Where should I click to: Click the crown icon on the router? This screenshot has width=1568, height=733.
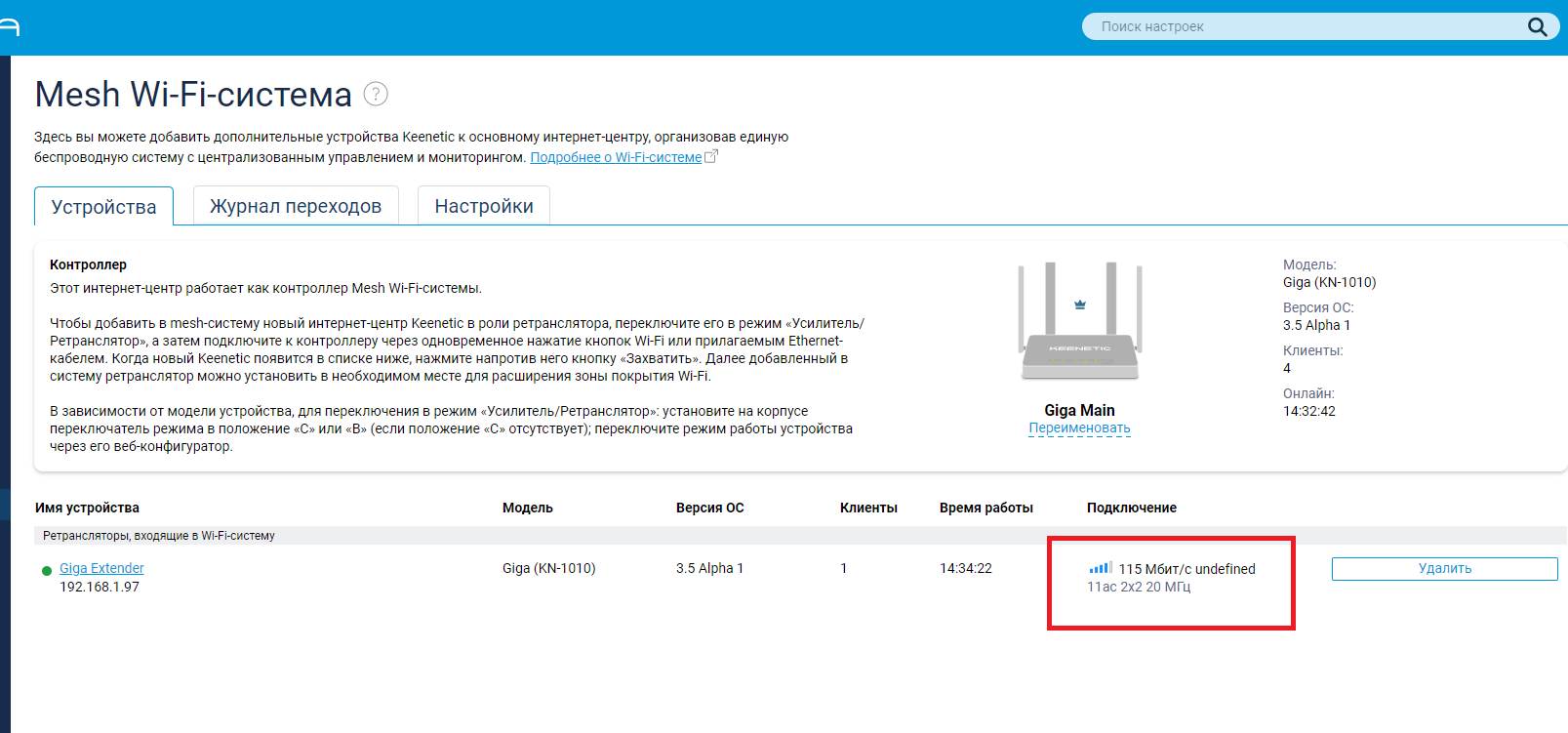coord(1080,305)
